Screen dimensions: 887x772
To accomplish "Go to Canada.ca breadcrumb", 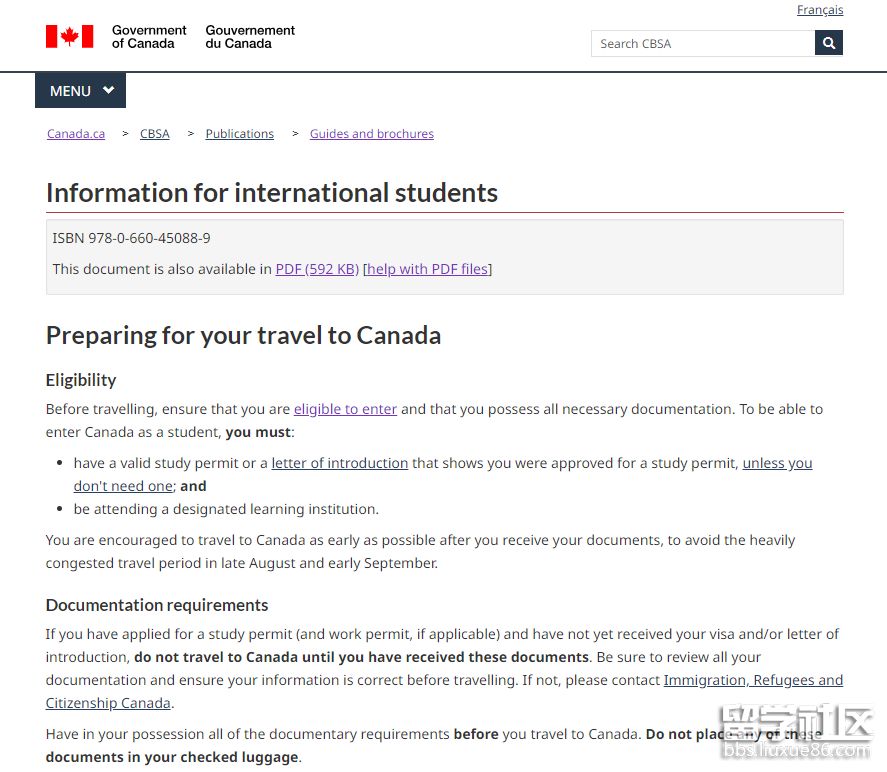I will pos(76,134).
